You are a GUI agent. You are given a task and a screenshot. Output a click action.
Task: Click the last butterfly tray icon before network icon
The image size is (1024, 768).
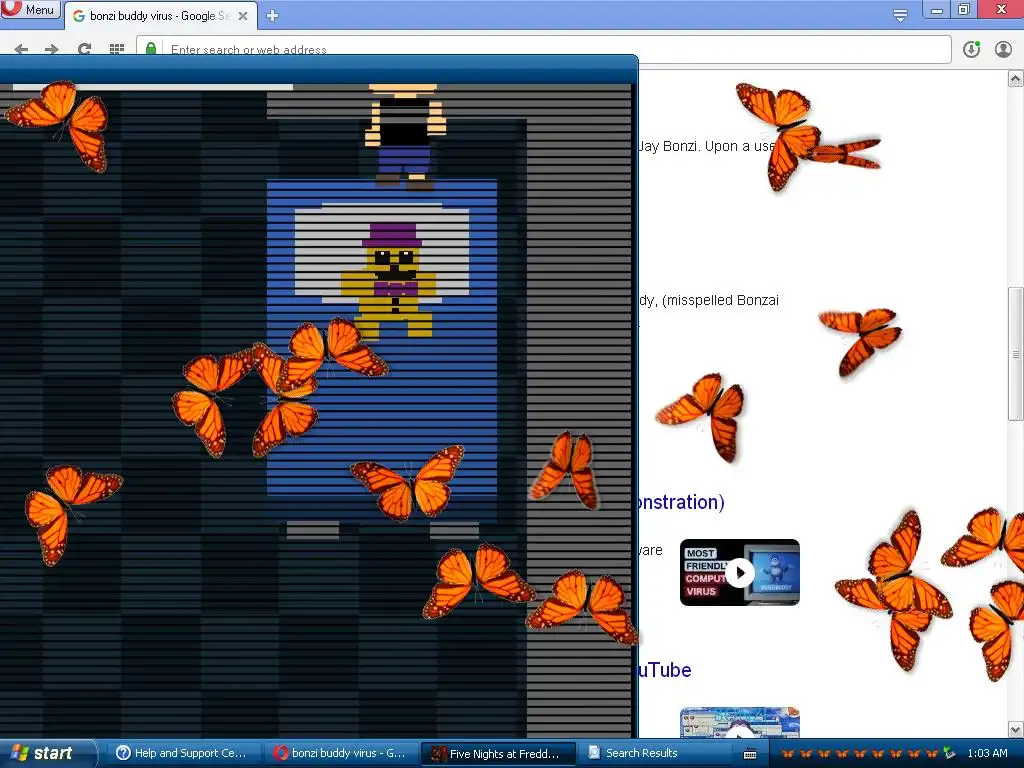932,754
